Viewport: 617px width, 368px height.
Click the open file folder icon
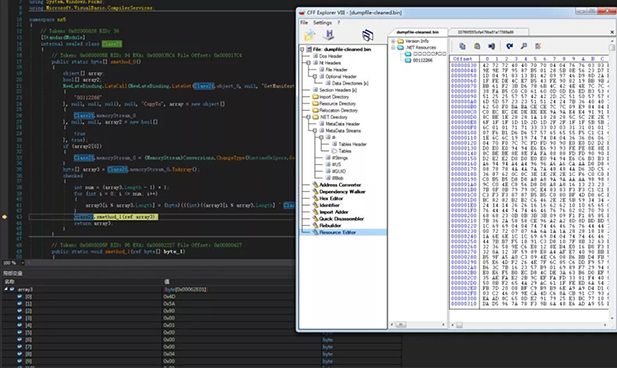(x=309, y=35)
